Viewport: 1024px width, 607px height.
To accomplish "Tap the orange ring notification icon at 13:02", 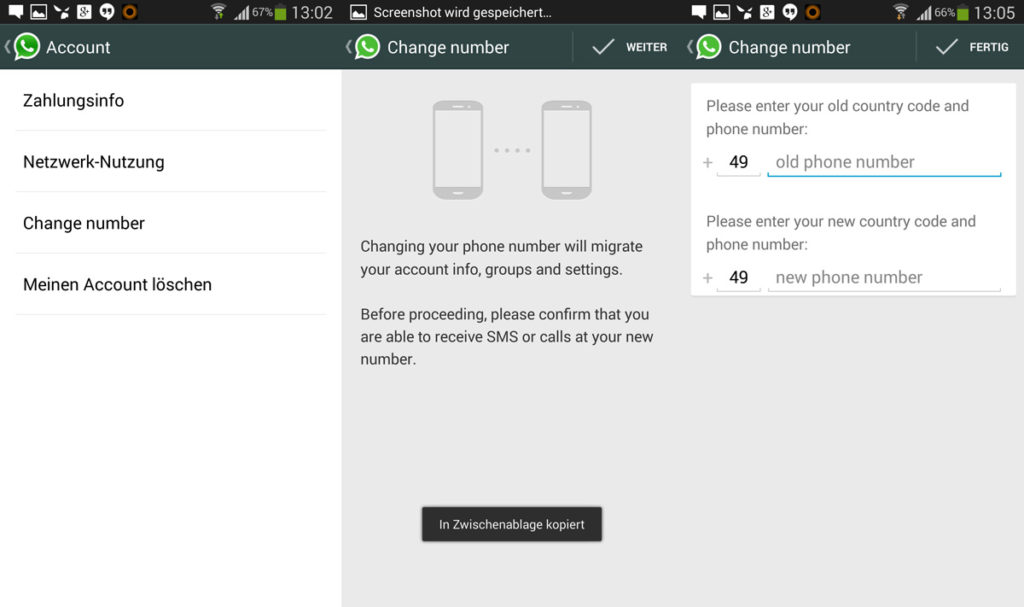I will 129,12.
